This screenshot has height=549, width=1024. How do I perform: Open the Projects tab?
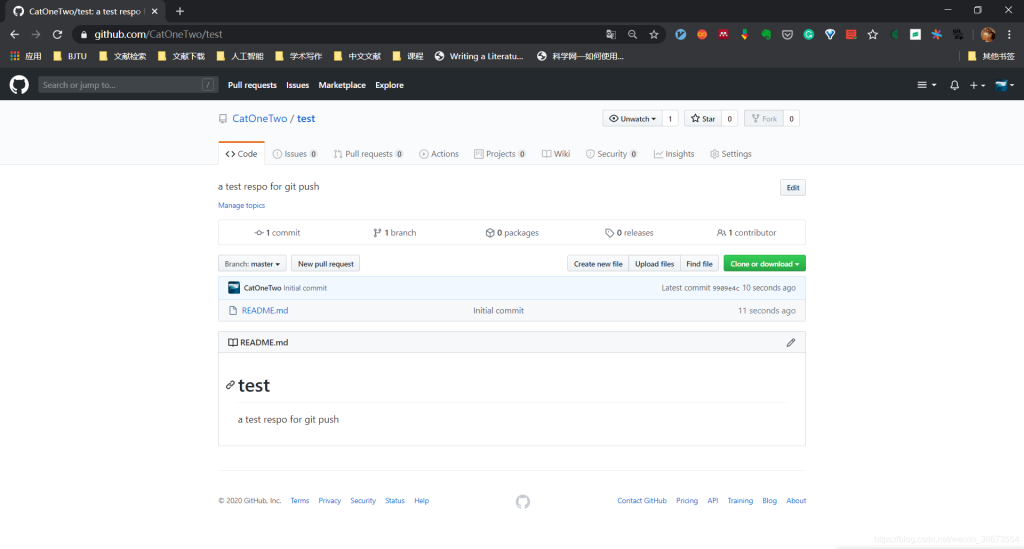pos(500,154)
